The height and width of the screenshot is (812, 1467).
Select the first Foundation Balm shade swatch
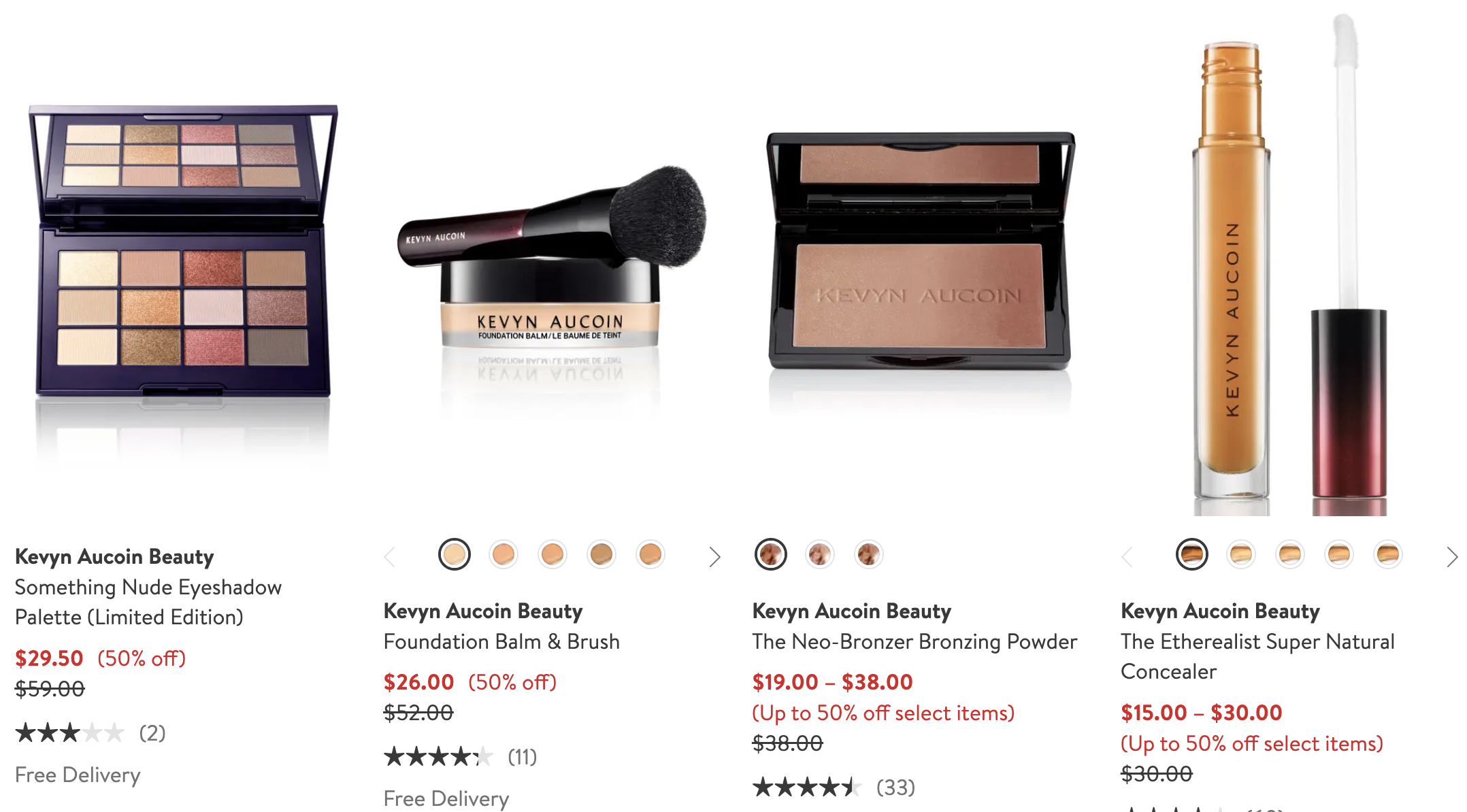click(455, 554)
